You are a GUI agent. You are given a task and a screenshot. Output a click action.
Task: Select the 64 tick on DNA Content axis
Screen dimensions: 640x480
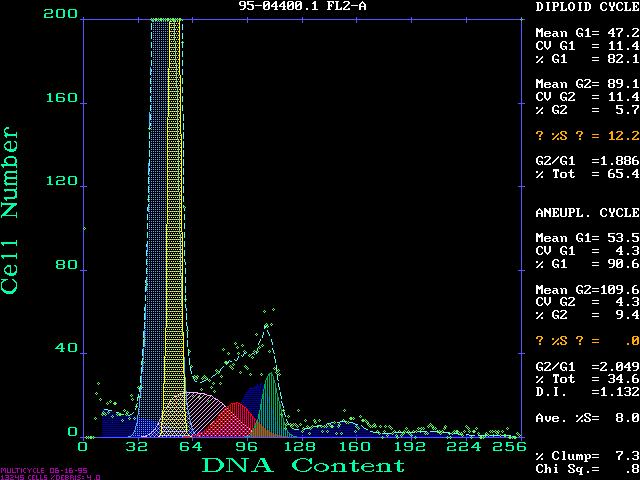click(x=191, y=447)
